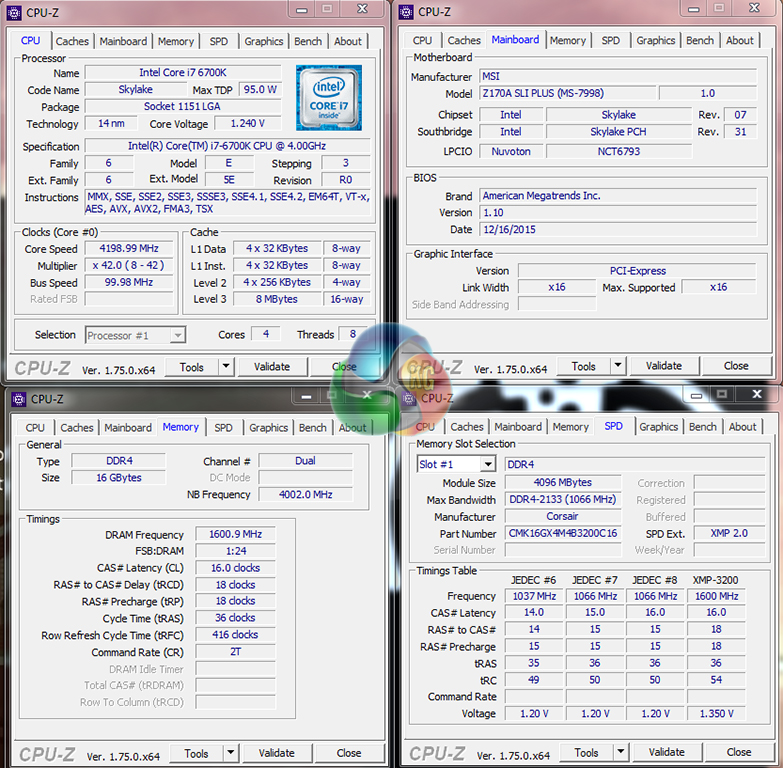Click the CPU-Z app icon in Mainboard window title bar

pyautogui.click(x=406, y=11)
